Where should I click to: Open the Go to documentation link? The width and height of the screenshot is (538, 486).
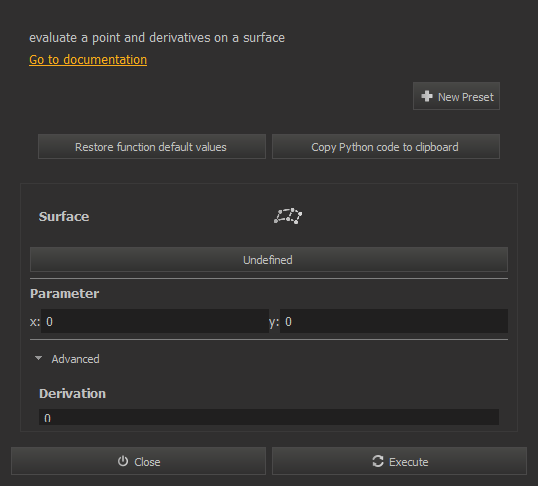[88, 60]
